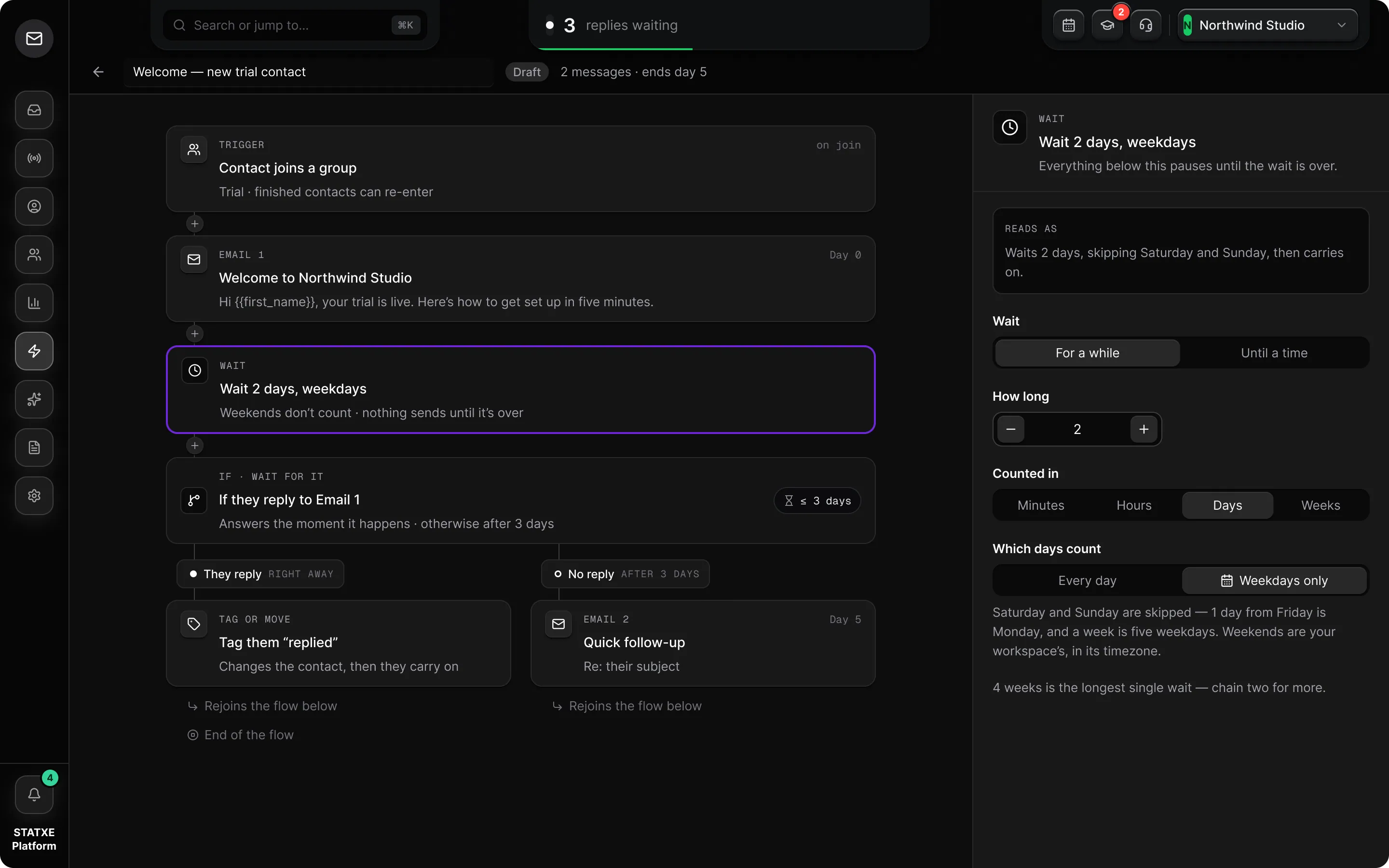
Task: Click the Email 1 envelope icon
Action: click(194, 259)
